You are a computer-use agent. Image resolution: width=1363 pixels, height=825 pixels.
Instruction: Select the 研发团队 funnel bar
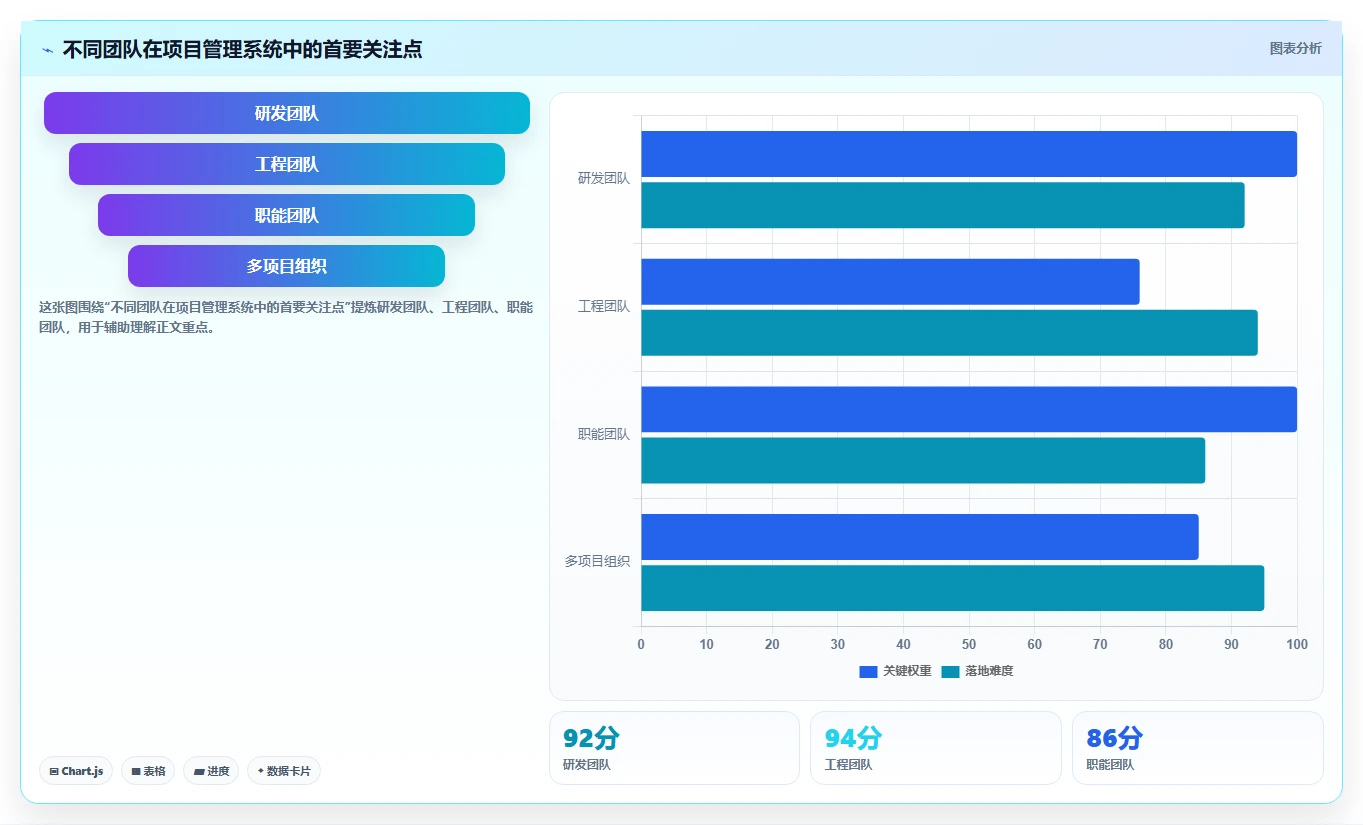287,113
